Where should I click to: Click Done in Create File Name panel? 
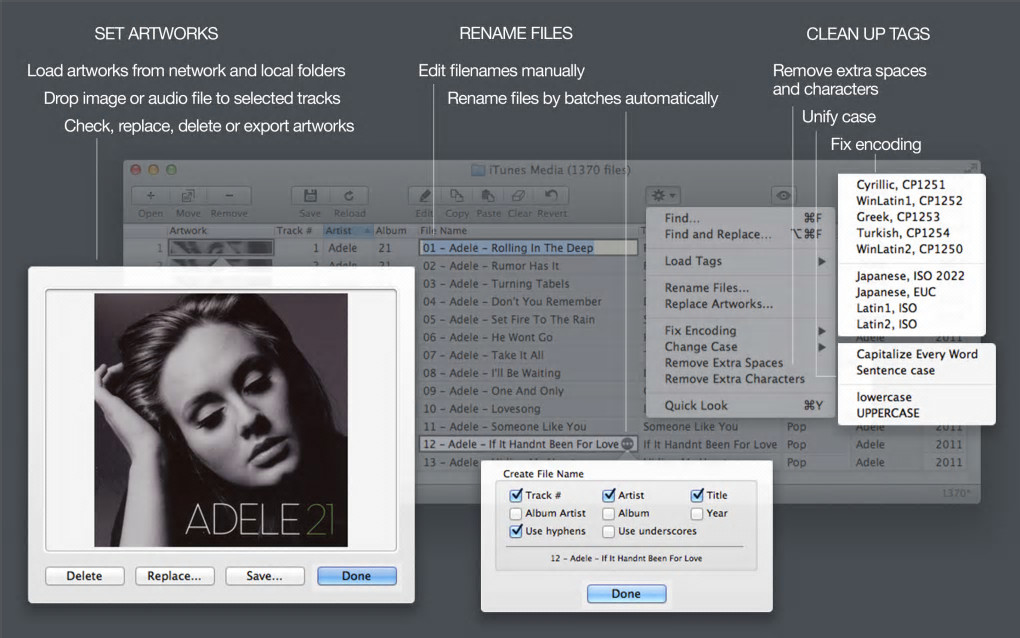[x=626, y=594]
